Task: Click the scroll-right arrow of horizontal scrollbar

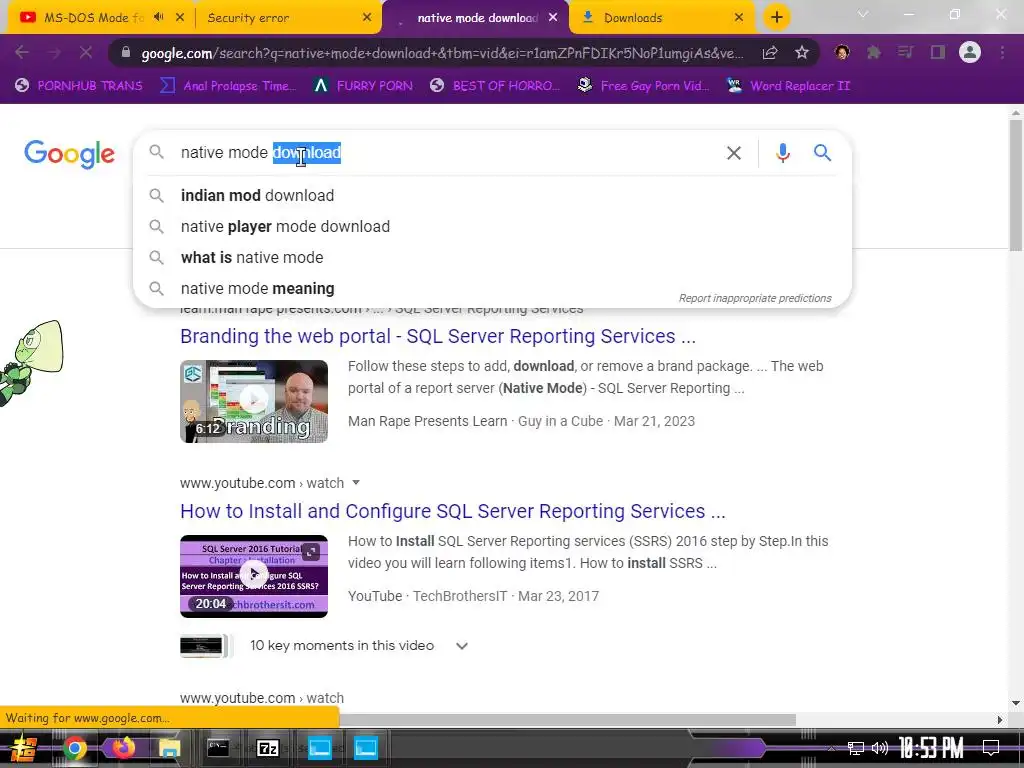Action: 1000,720
